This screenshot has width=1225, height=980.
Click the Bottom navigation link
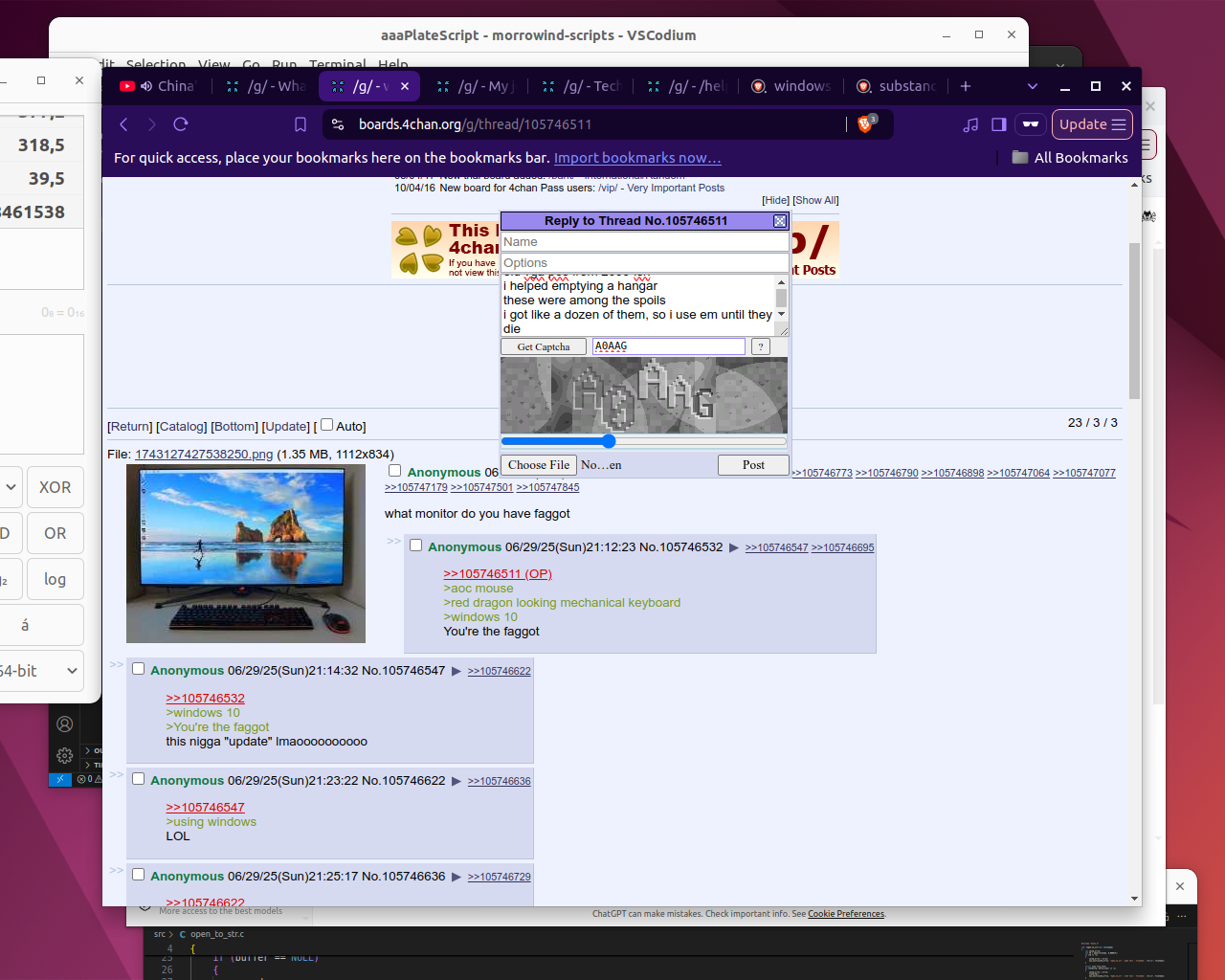pyautogui.click(x=234, y=427)
